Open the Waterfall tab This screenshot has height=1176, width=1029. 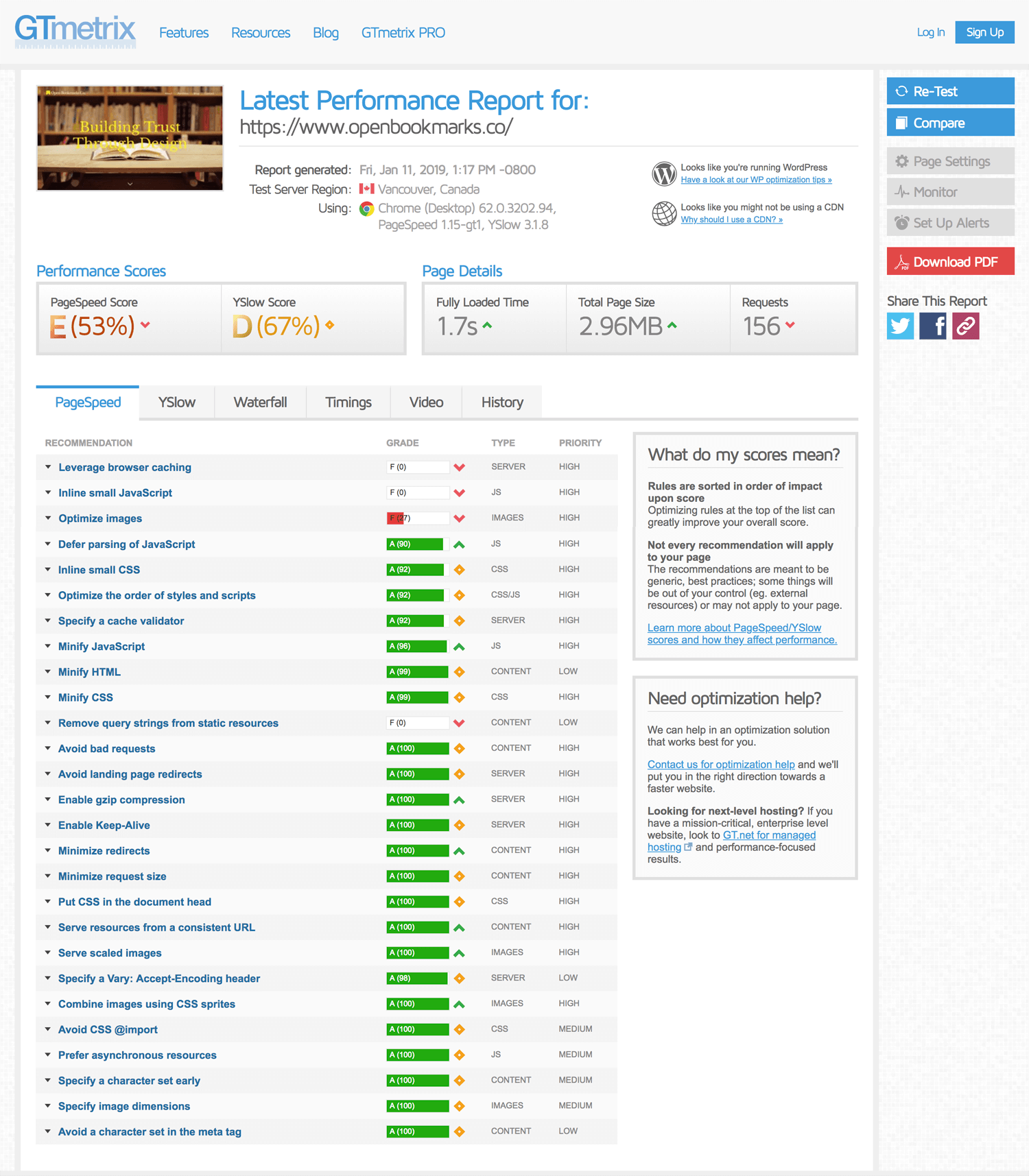(x=260, y=403)
